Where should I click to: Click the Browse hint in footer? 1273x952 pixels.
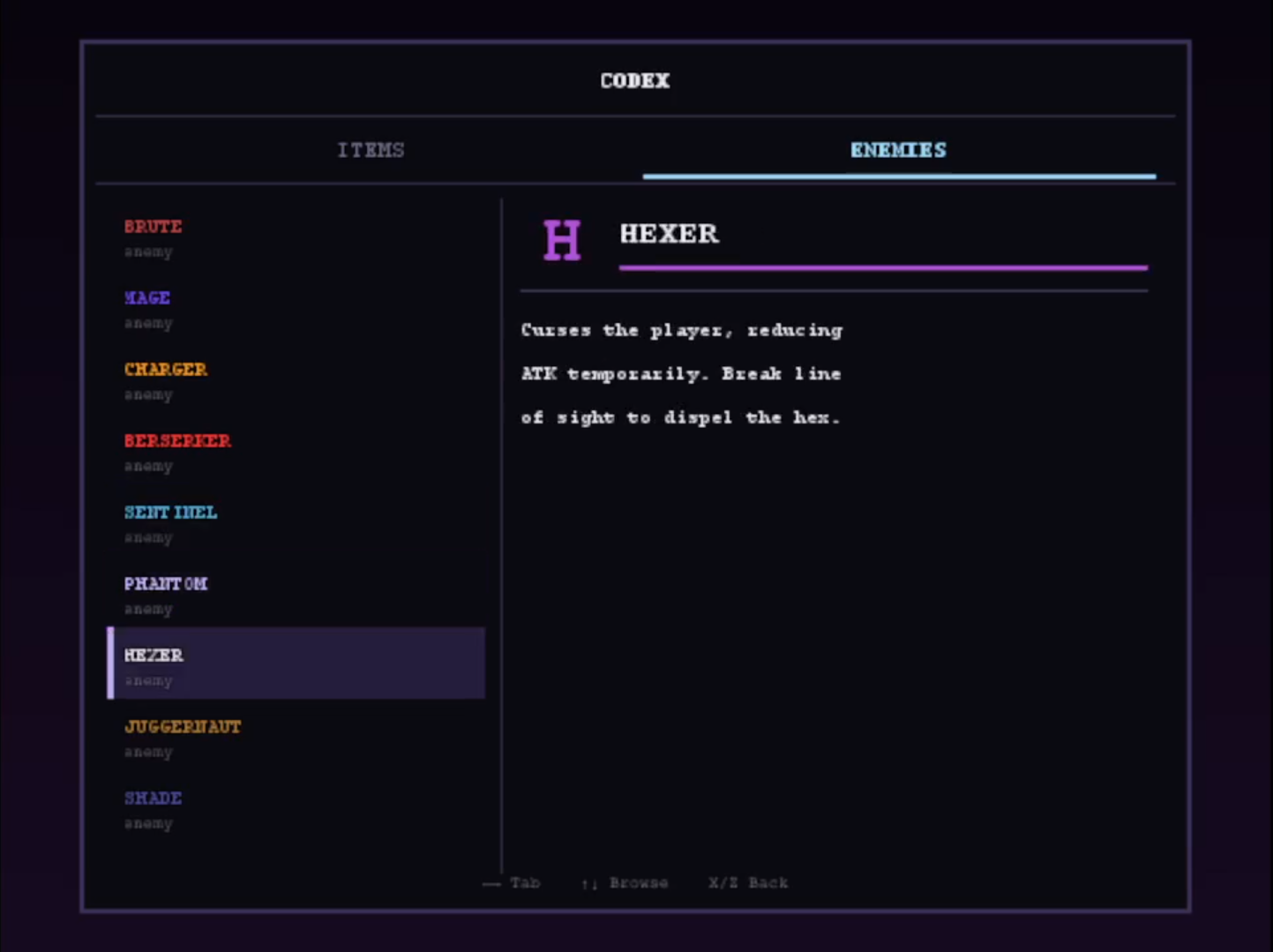pos(625,882)
